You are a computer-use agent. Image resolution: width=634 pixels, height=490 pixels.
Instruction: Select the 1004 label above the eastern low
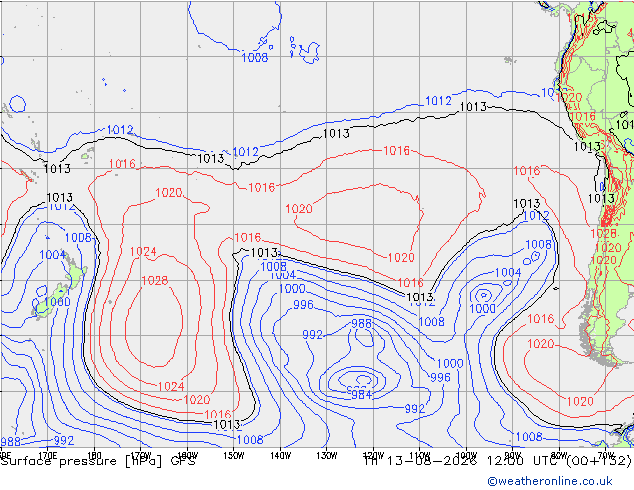(x=508, y=272)
